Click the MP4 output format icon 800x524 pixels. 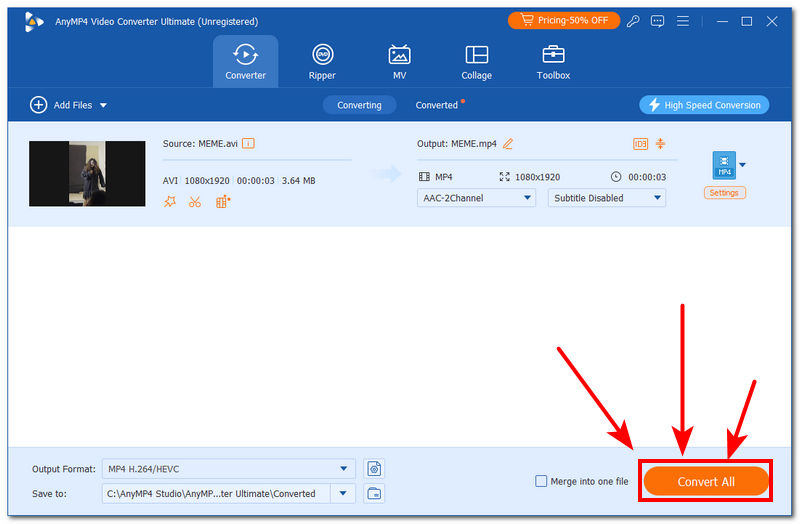click(x=724, y=165)
